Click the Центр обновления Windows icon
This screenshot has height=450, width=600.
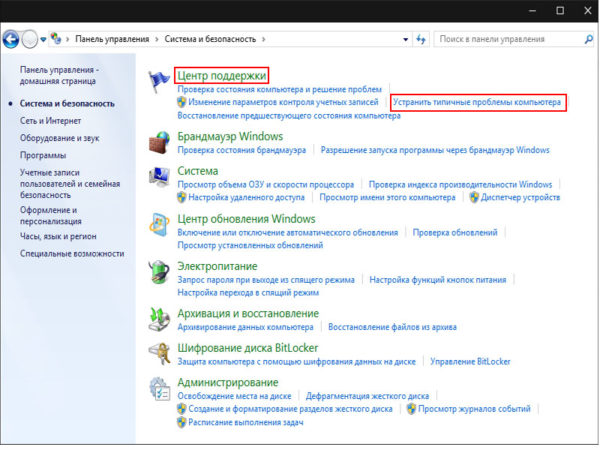(x=158, y=224)
